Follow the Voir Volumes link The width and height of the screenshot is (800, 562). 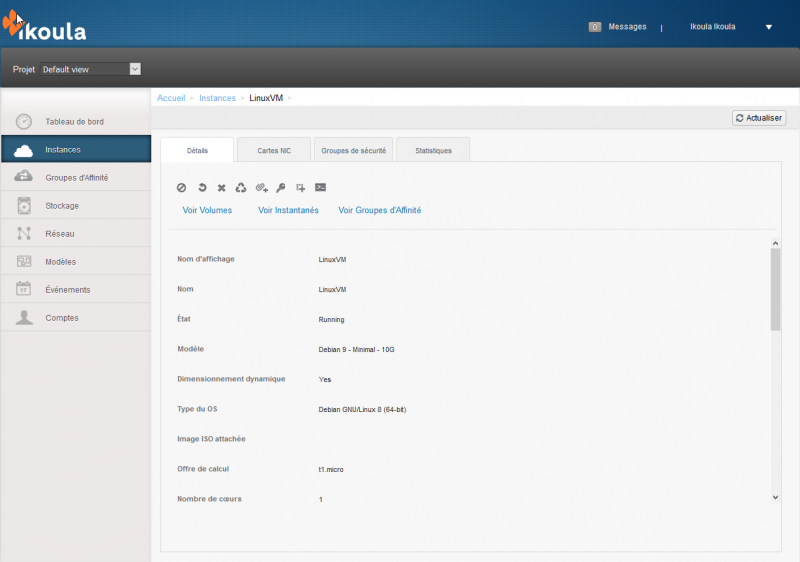(x=207, y=210)
